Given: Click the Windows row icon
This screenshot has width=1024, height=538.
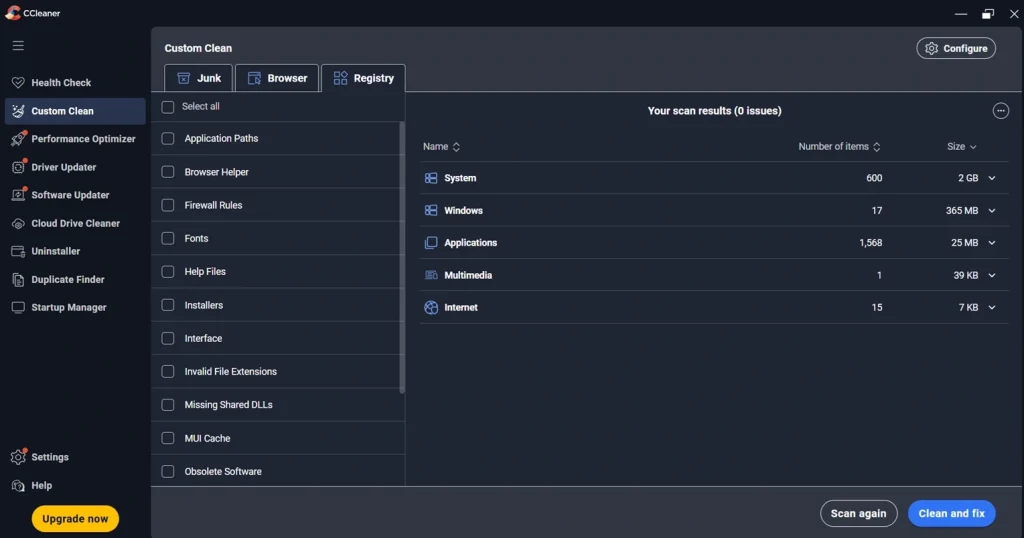Looking at the screenshot, I should coord(431,210).
